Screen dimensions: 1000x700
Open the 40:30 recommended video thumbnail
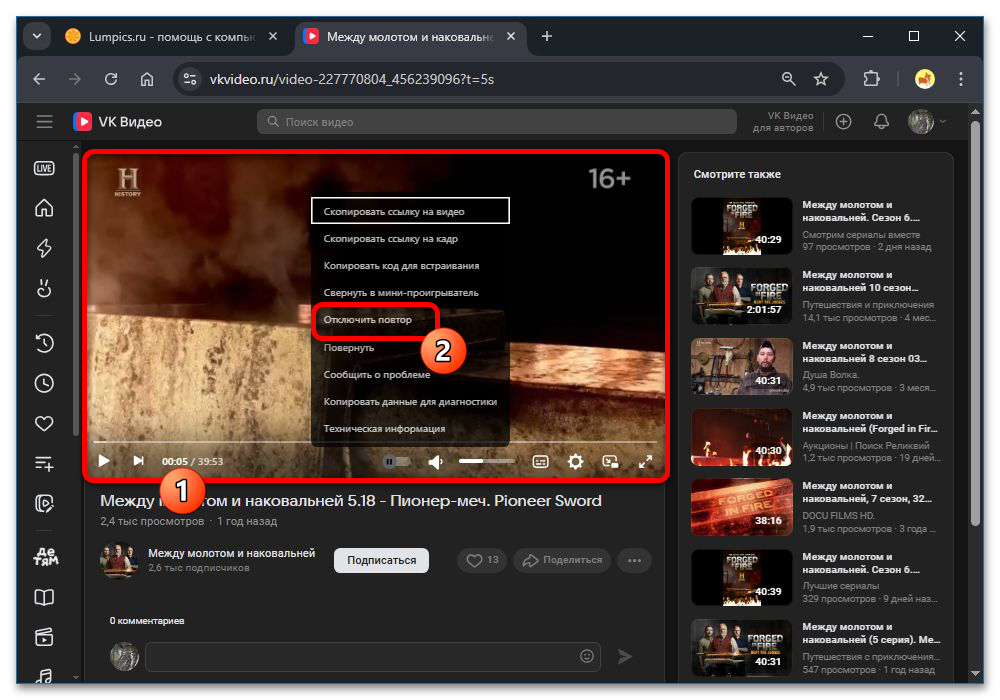pos(742,437)
